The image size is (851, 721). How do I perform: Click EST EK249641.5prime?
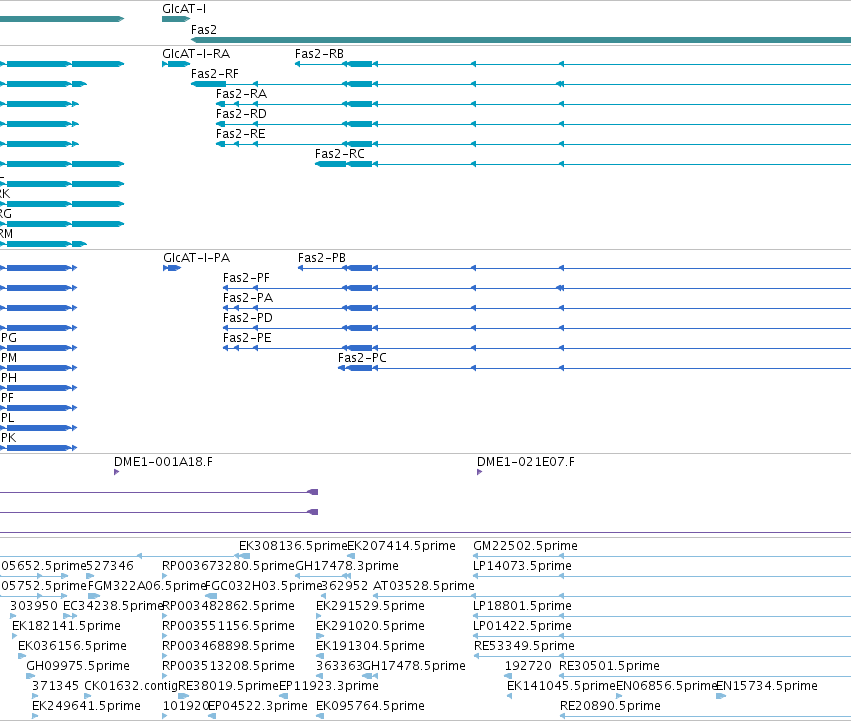[x=86, y=707]
